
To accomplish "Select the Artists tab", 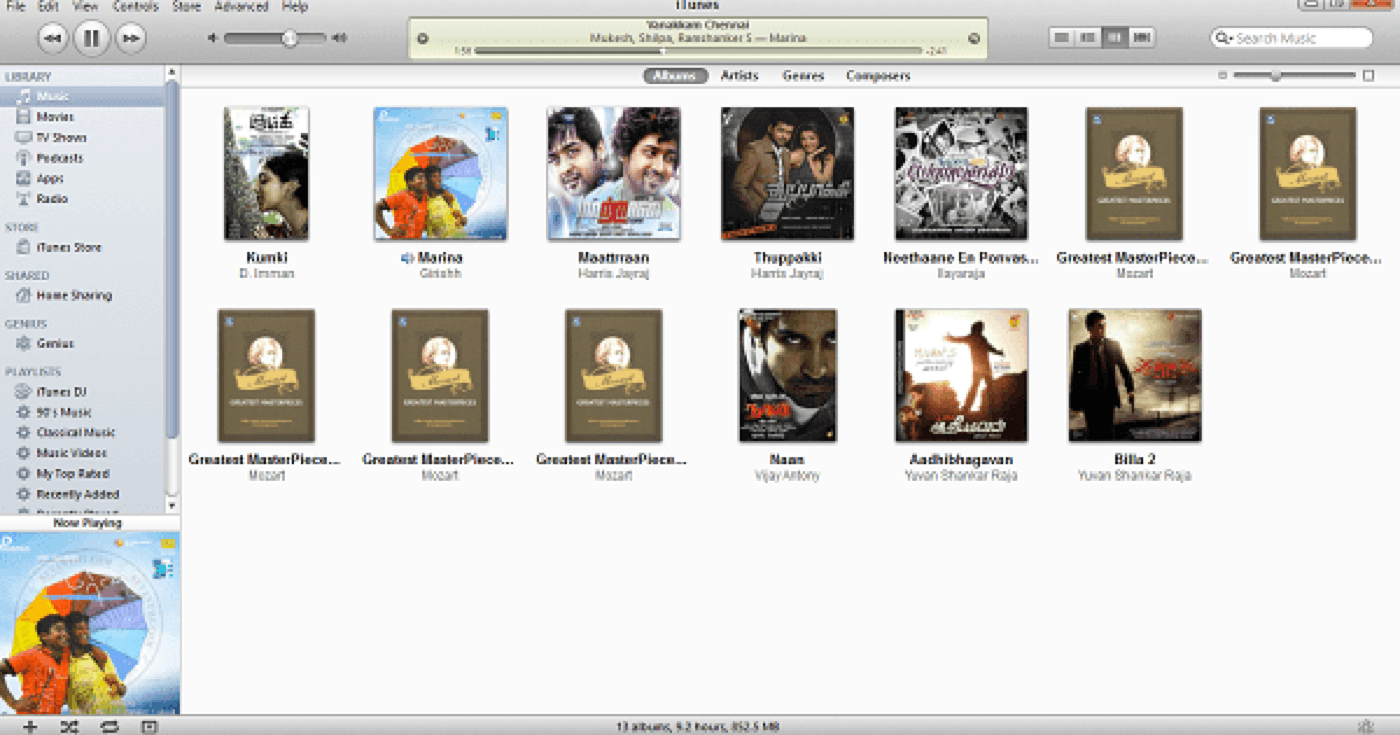I will (740, 76).
